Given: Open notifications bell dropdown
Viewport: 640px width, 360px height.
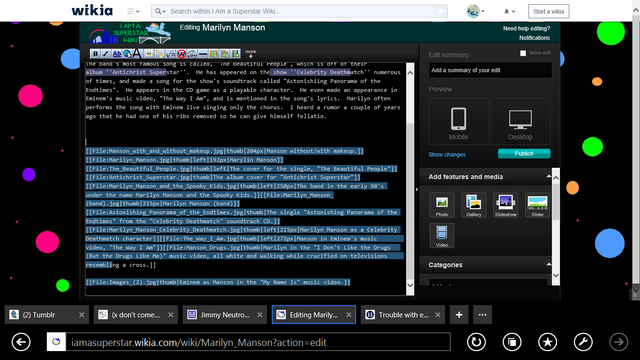Looking at the screenshot, I should (x=509, y=11).
